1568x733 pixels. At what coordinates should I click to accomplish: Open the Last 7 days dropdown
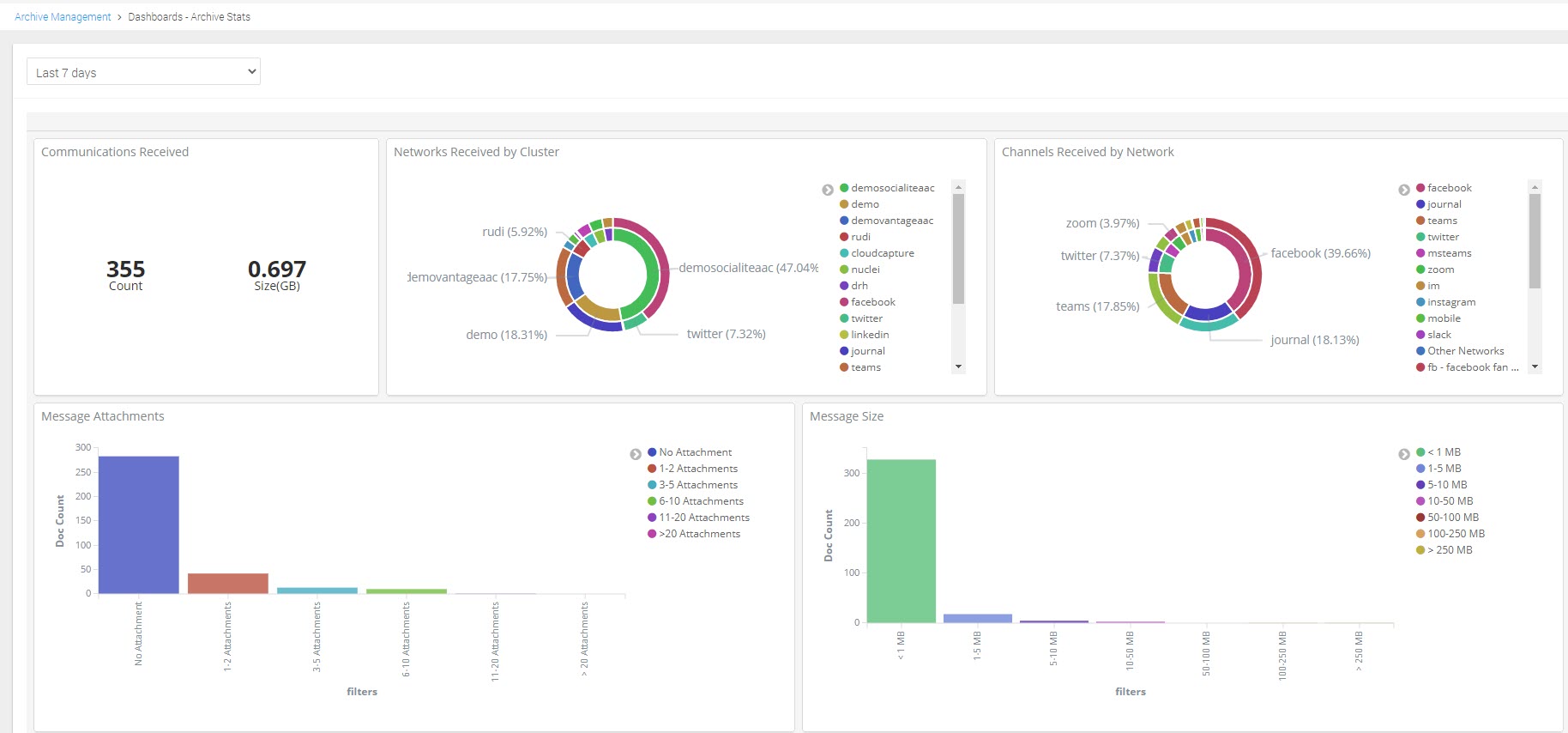click(143, 72)
